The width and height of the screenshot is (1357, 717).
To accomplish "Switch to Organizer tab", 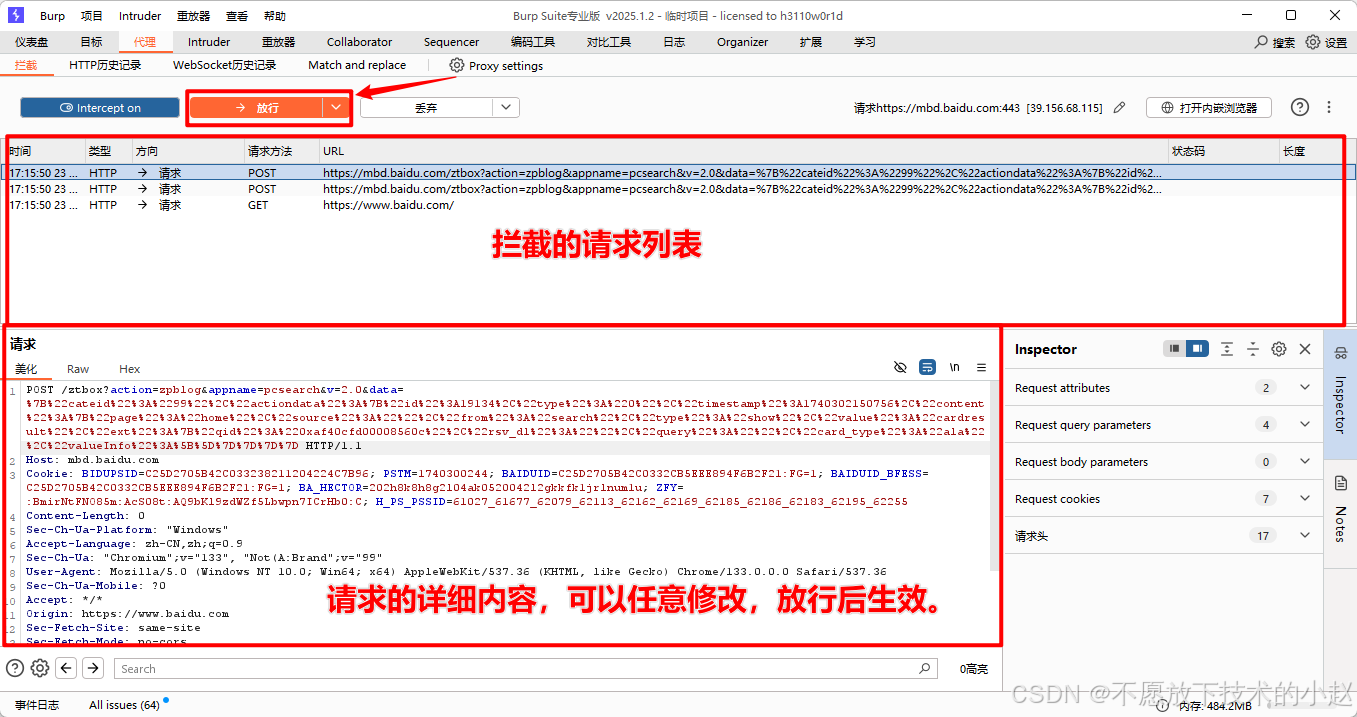I will click(x=742, y=42).
